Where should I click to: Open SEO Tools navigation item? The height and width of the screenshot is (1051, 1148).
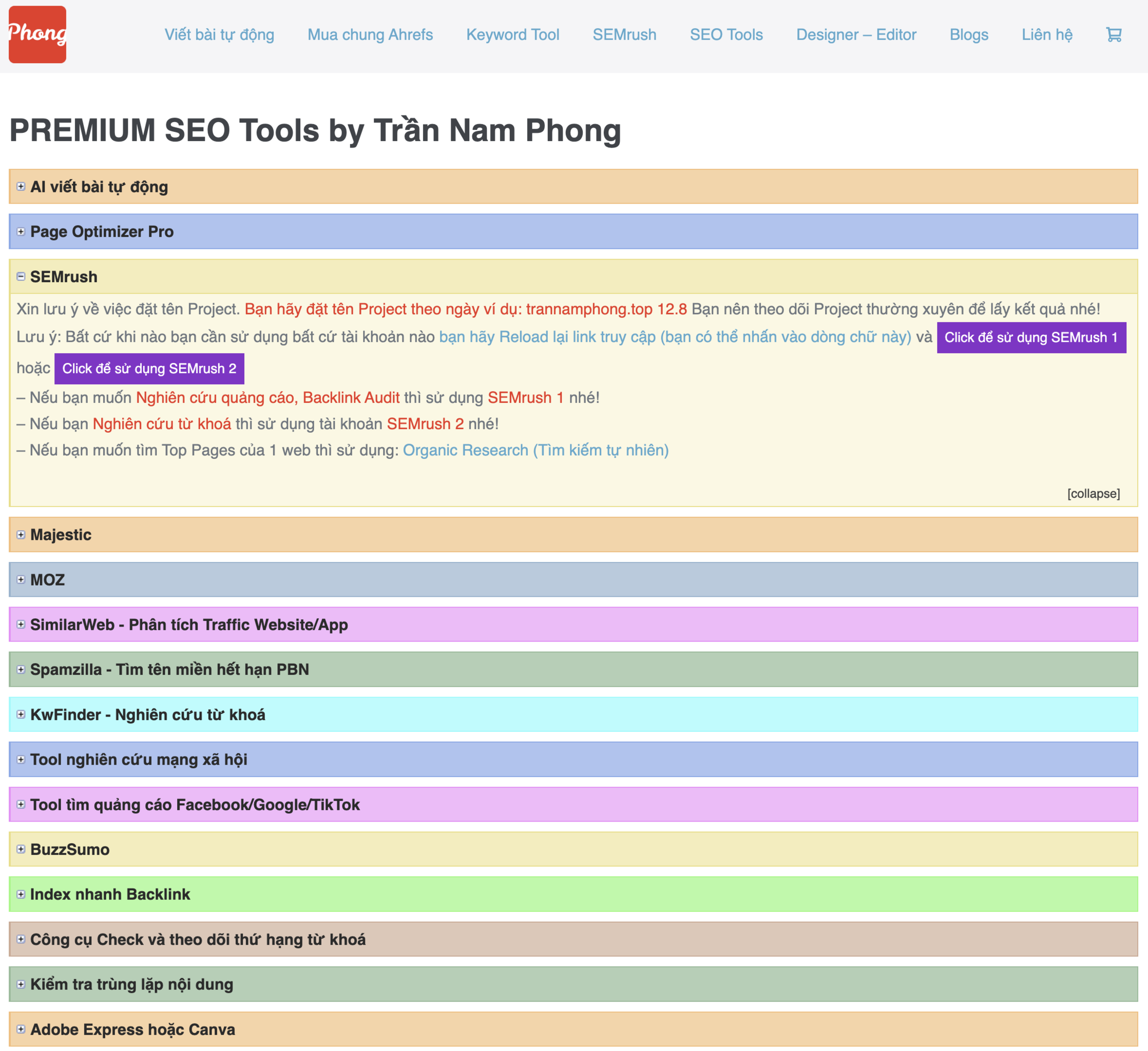pyautogui.click(x=726, y=35)
